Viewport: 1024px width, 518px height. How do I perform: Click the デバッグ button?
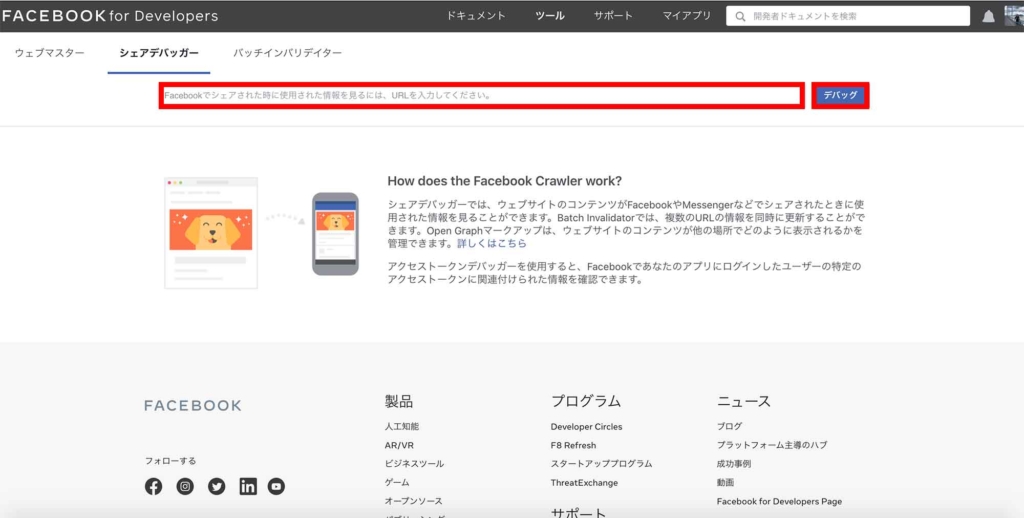point(840,95)
